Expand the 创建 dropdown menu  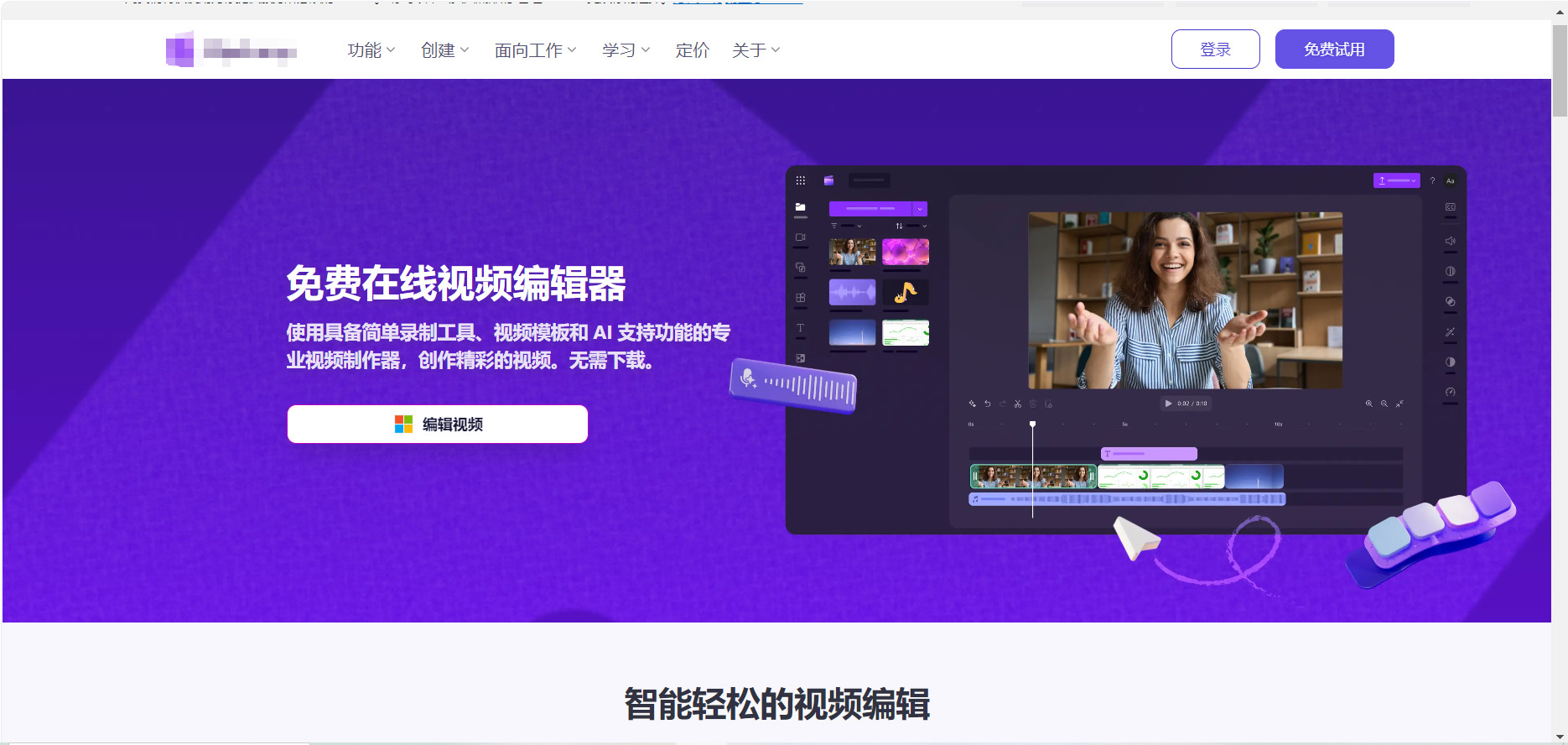445,50
